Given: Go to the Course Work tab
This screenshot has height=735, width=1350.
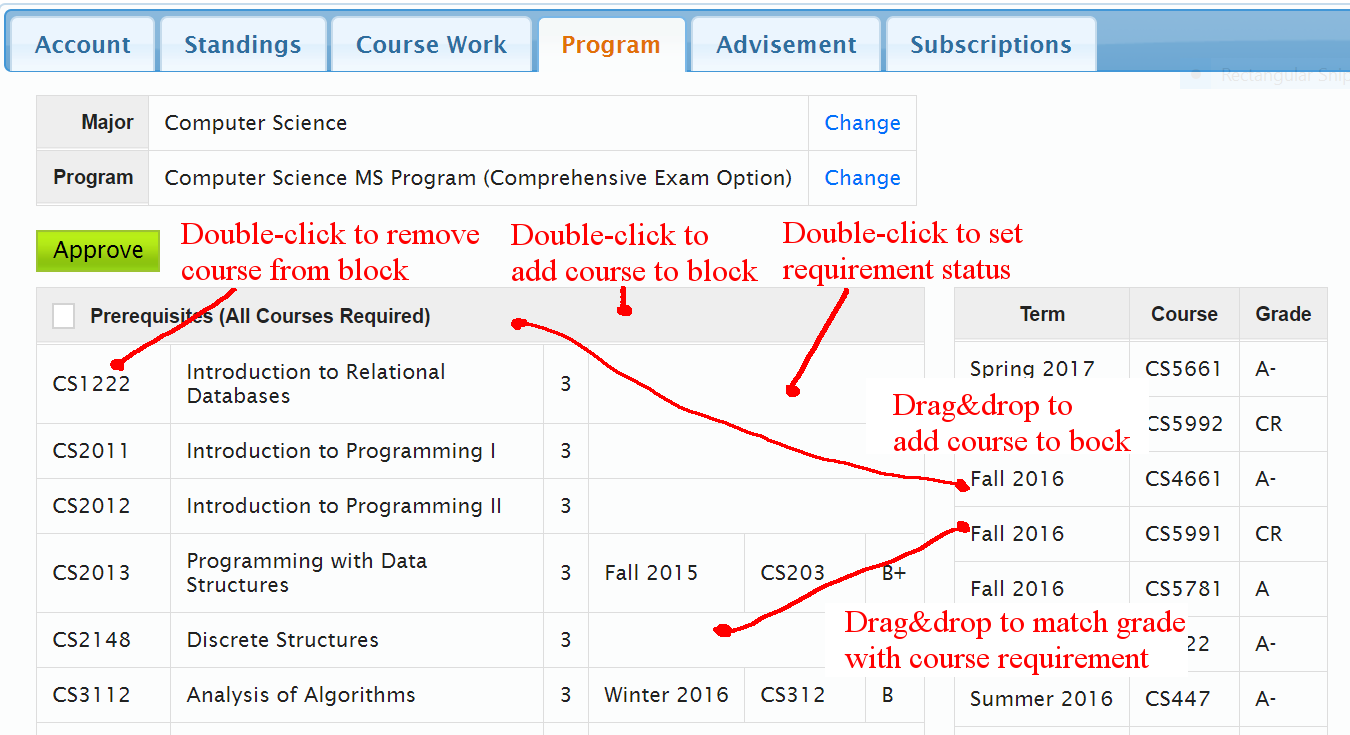Looking at the screenshot, I should (431, 45).
